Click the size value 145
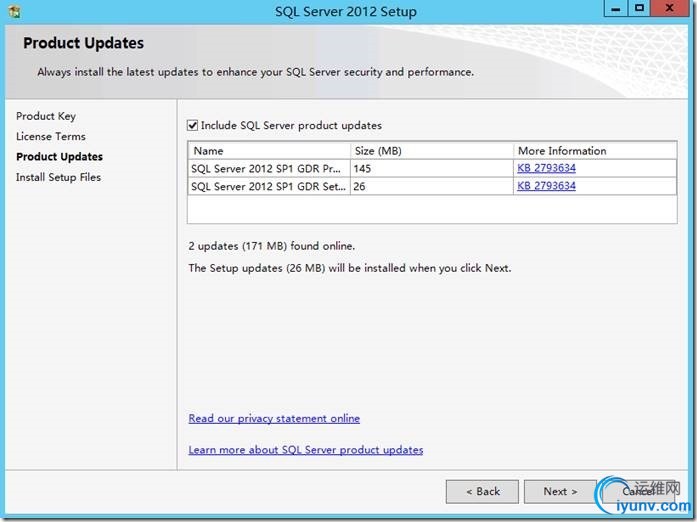The image size is (697, 522). (x=362, y=169)
